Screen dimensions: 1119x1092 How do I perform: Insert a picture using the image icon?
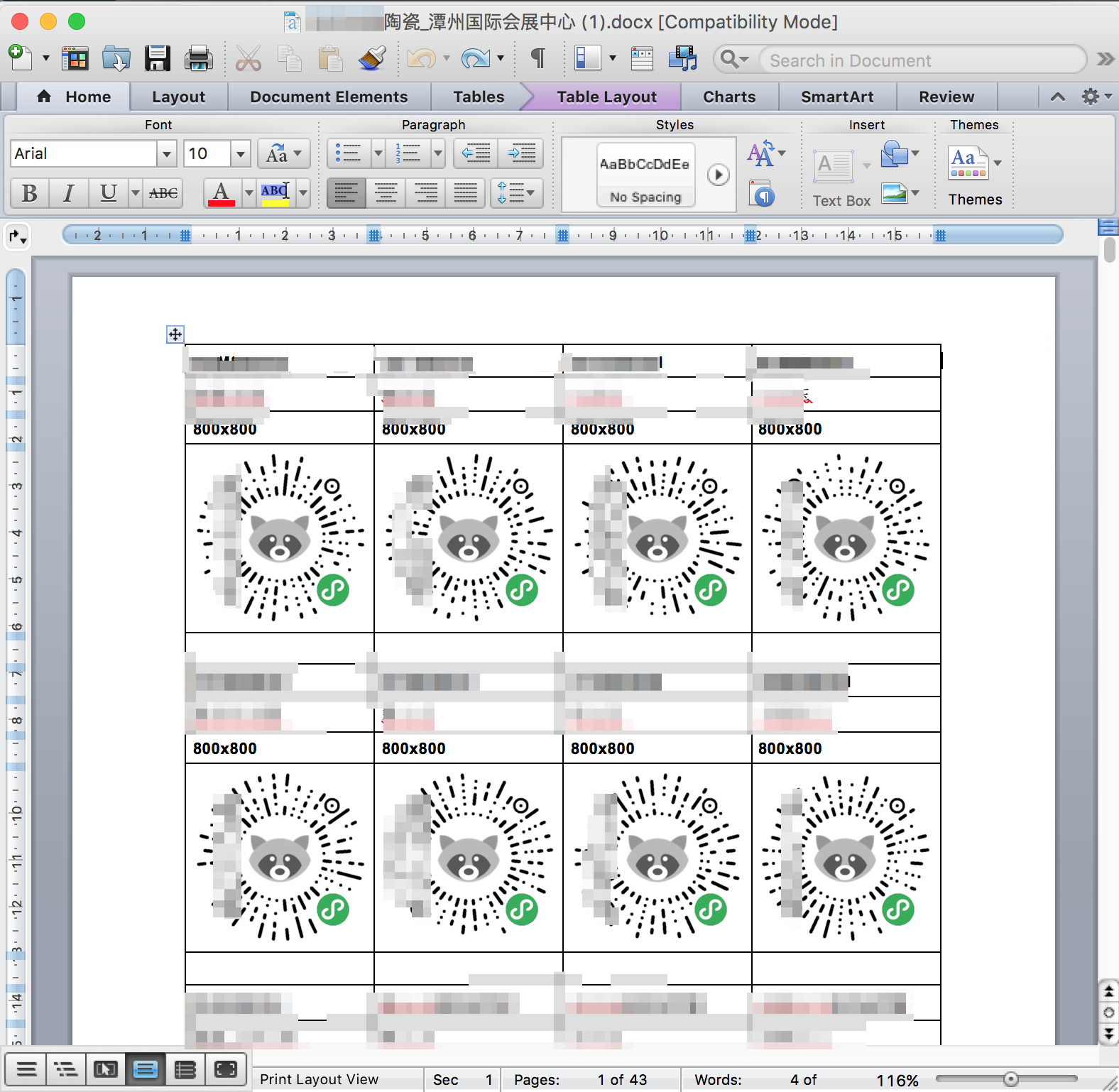(x=894, y=193)
